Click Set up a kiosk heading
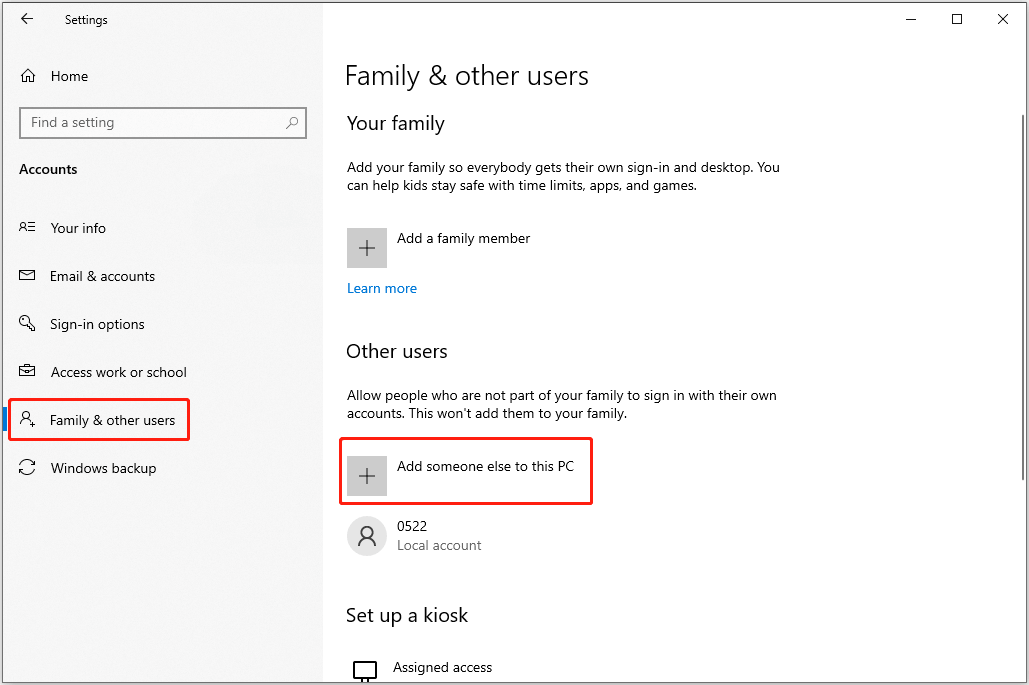 click(x=407, y=615)
